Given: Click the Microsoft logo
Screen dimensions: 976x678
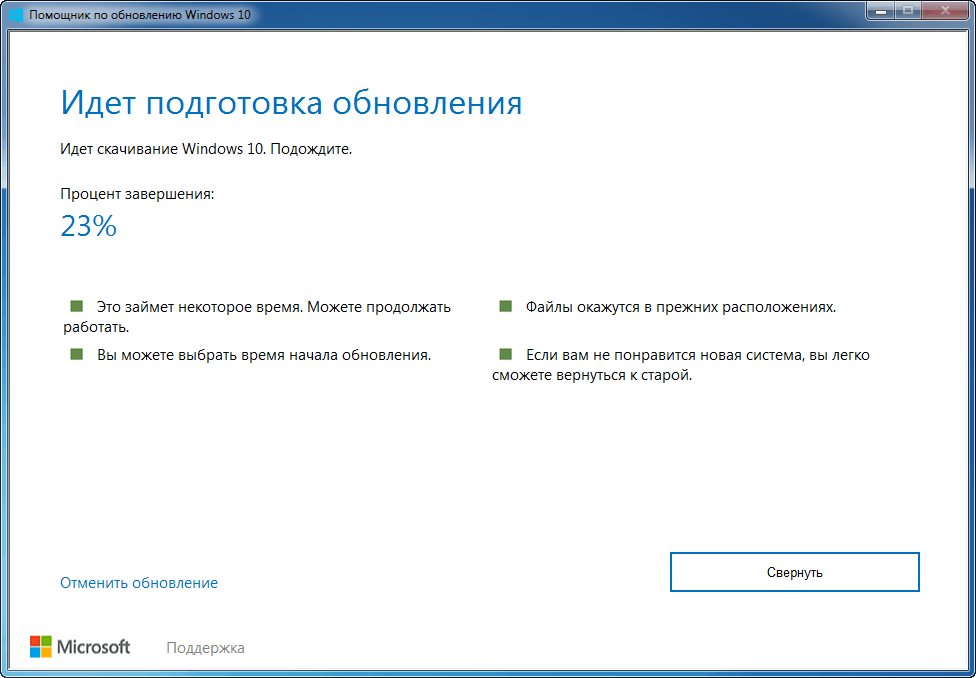Looking at the screenshot, I should coord(80,647).
